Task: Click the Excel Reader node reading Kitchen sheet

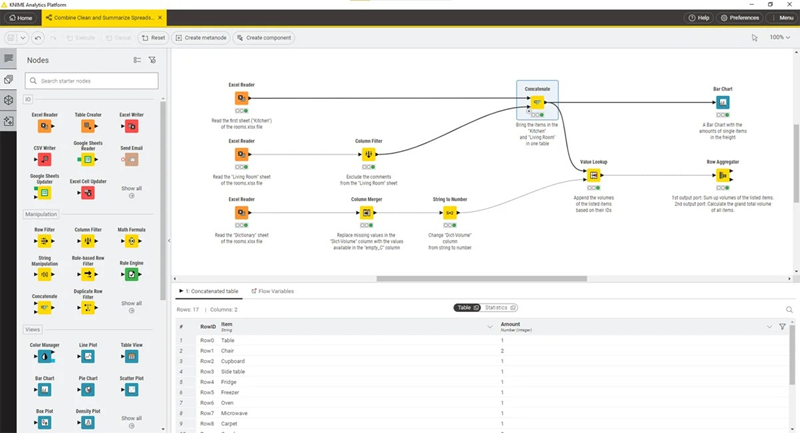Action: [241, 98]
